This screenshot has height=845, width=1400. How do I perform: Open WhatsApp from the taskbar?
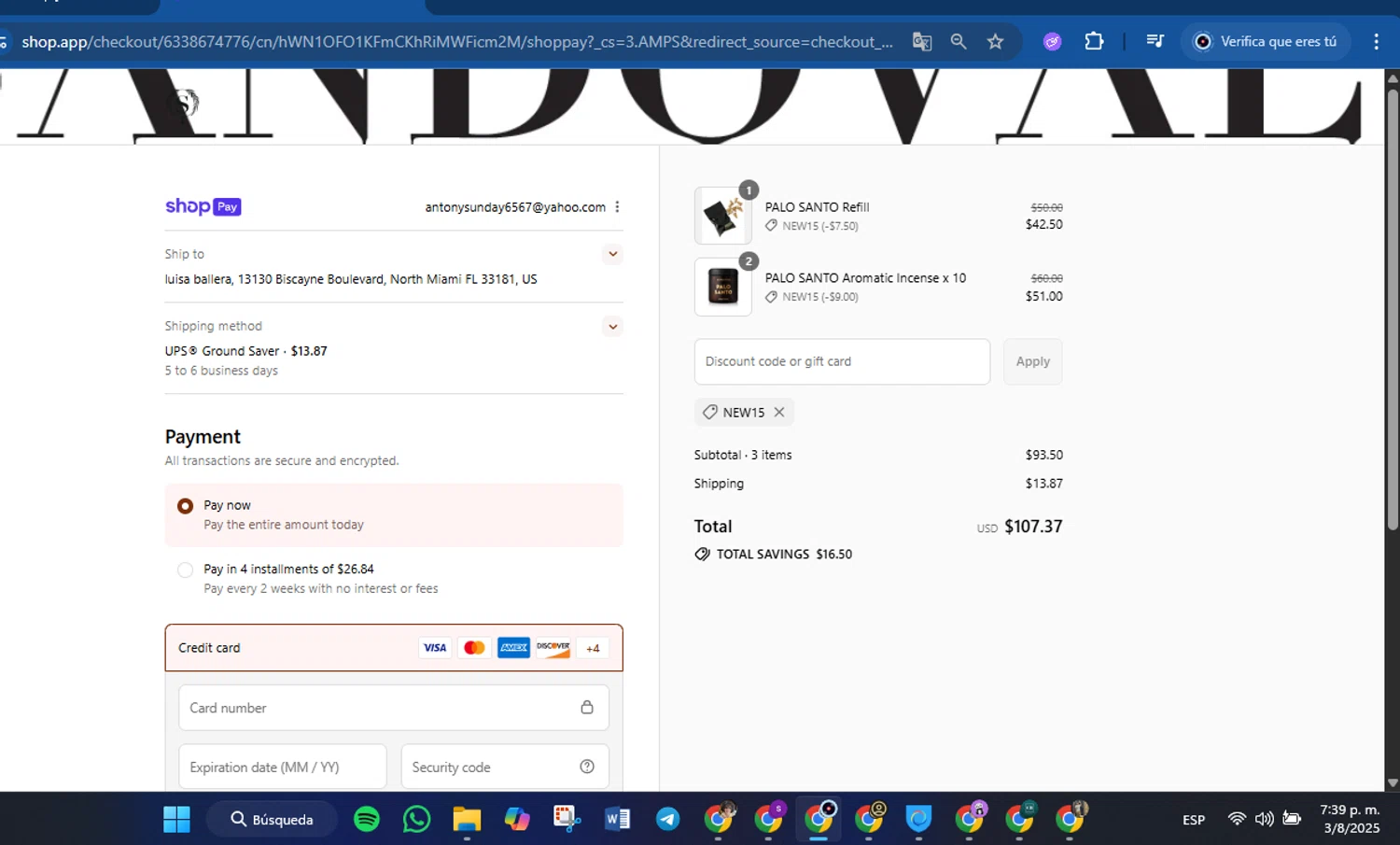tap(416, 819)
